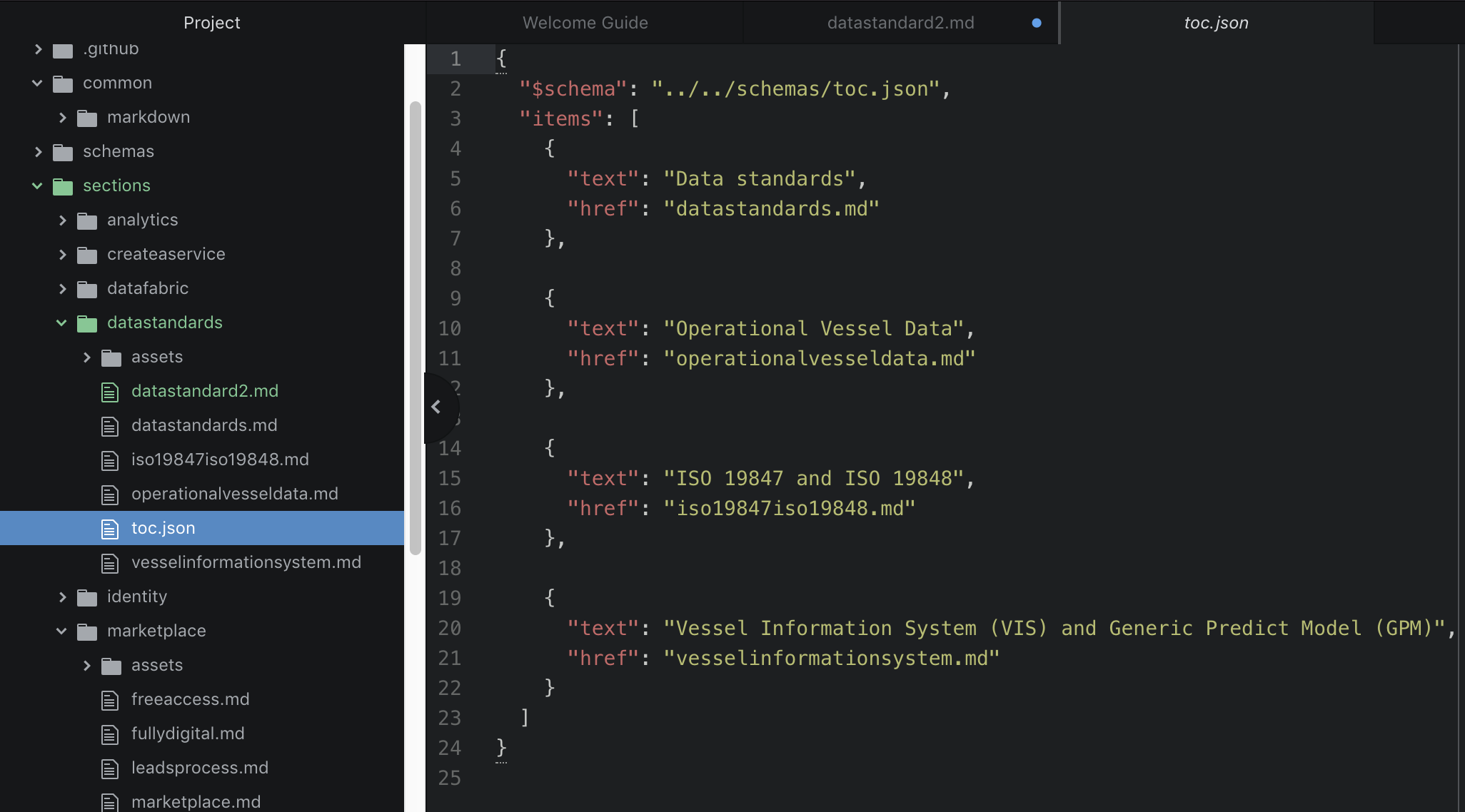The height and width of the screenshot is (812, 1465).
Task: Click the createaservice folder icon
Action: [87, 255]
